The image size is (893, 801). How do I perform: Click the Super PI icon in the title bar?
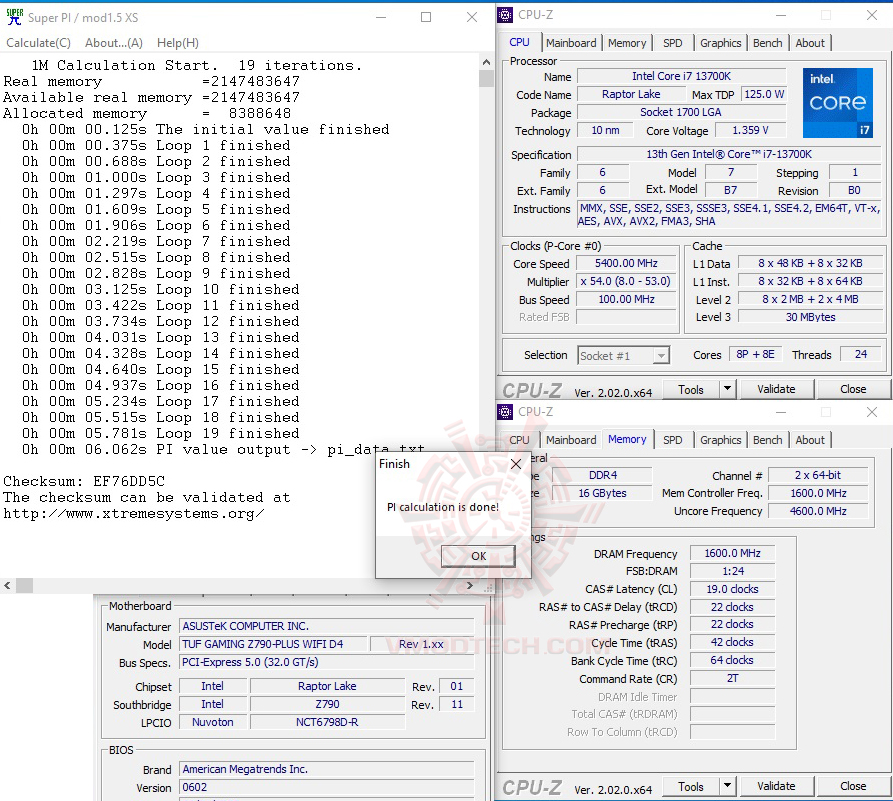coord(14,17)
